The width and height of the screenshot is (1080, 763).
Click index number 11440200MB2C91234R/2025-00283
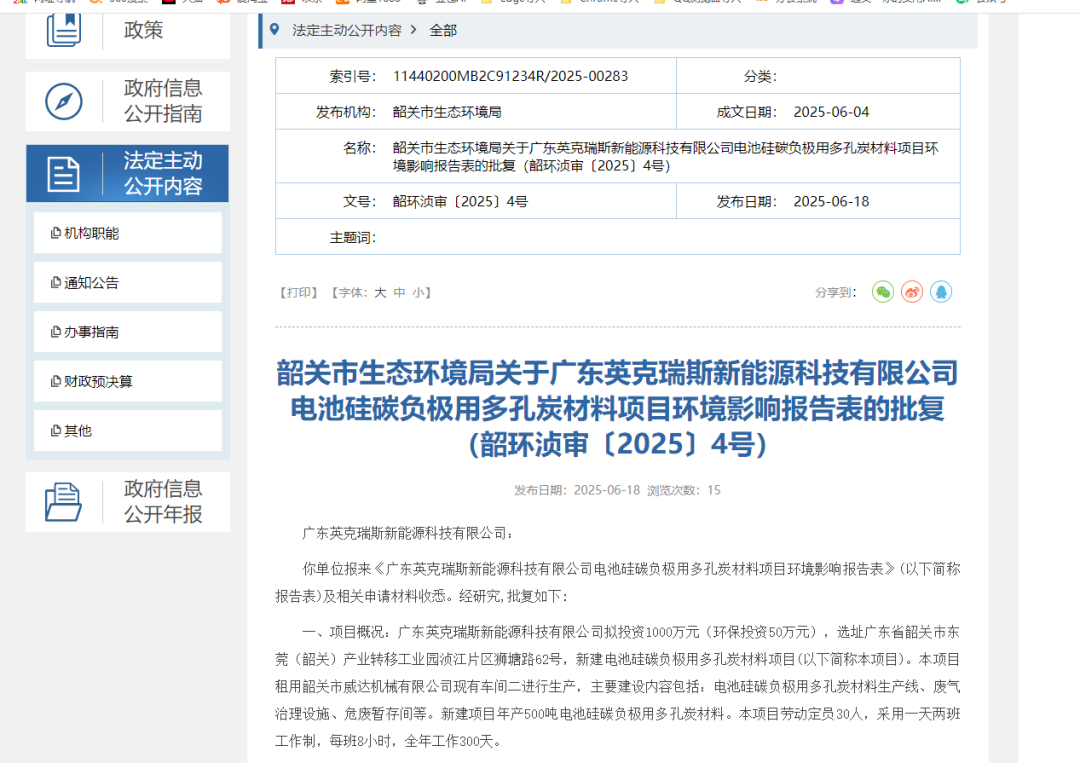[x=510, y=76]
